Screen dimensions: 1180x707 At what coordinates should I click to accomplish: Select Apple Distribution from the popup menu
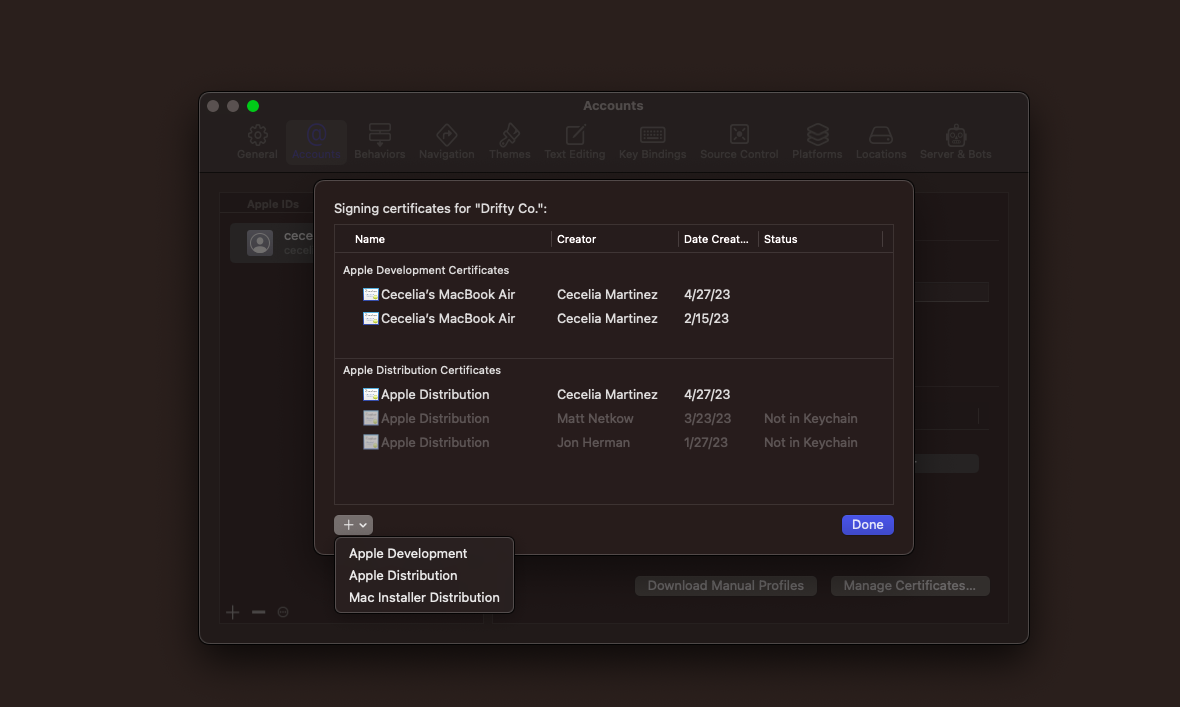[x=424, y=575]
